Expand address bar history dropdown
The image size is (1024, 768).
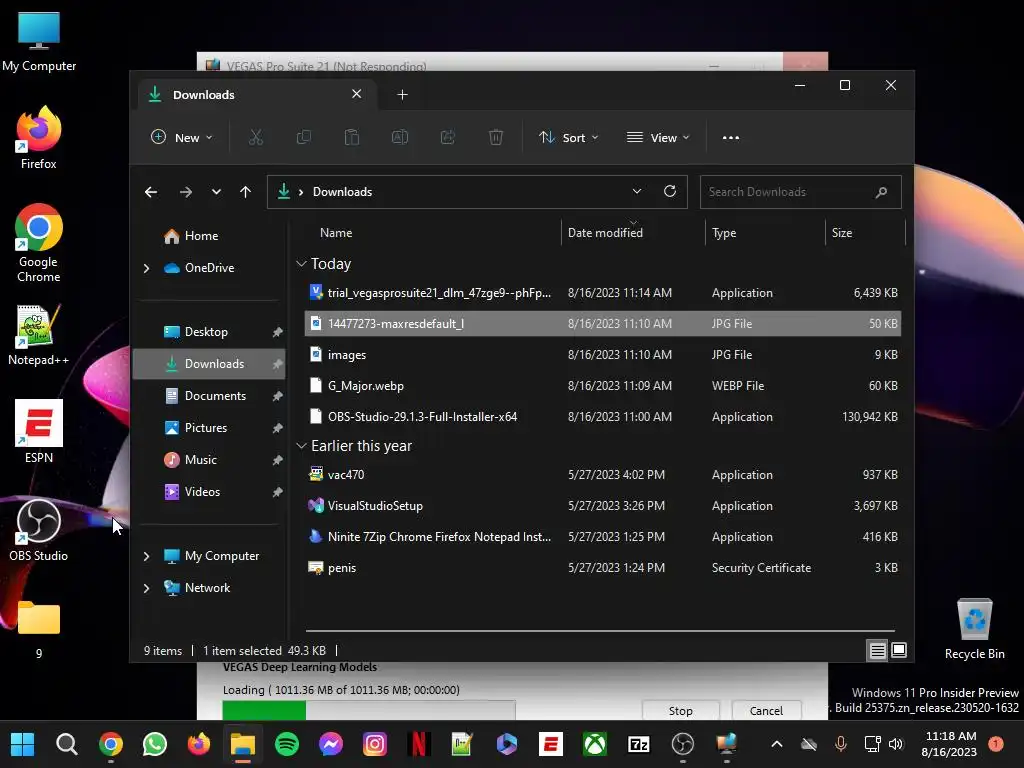(637, 191)
